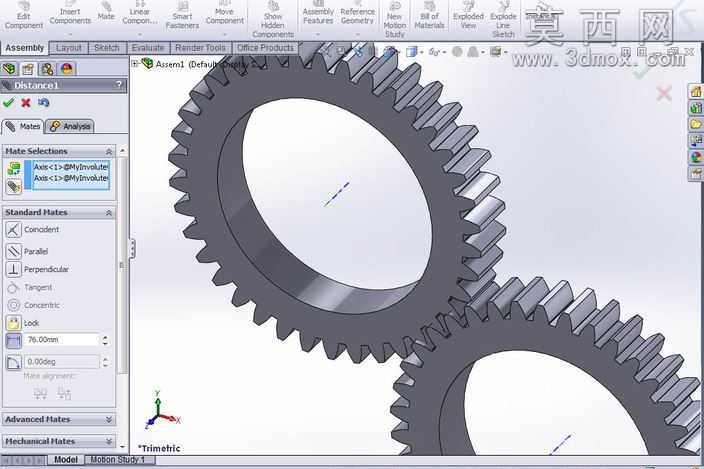This screenshot has height=469, width=704.
Task: Click Explode Line Sketch tool
Action: pos(503,19)
